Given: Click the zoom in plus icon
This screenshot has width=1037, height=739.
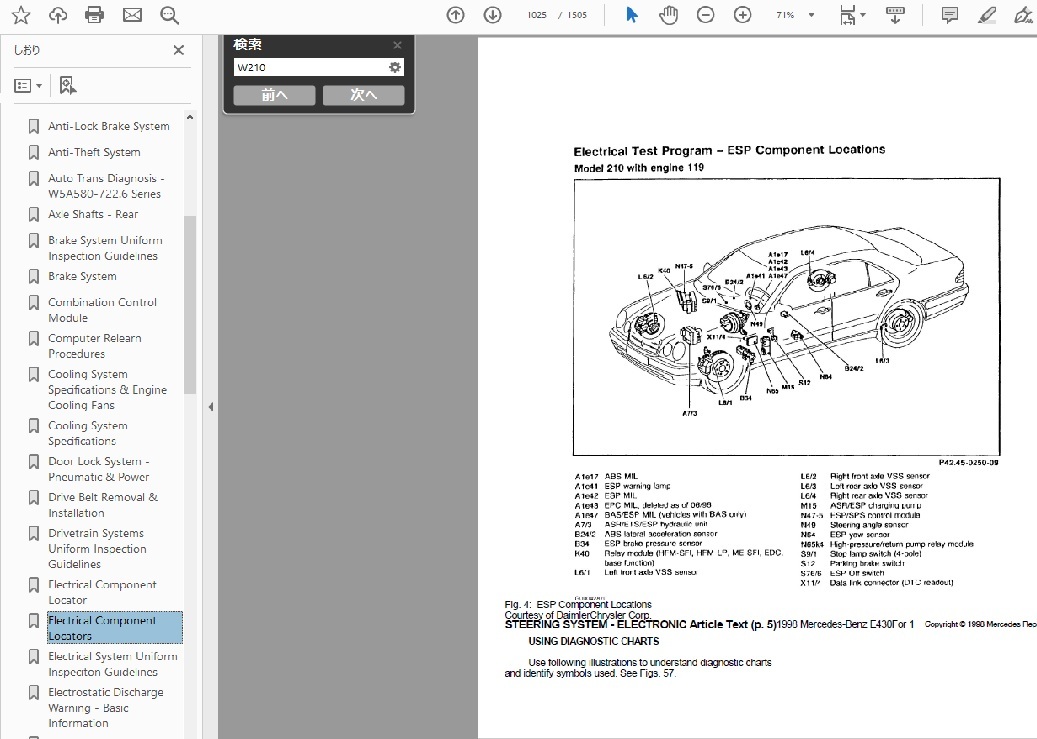Looking at the screenshot, I should [742, 15].
